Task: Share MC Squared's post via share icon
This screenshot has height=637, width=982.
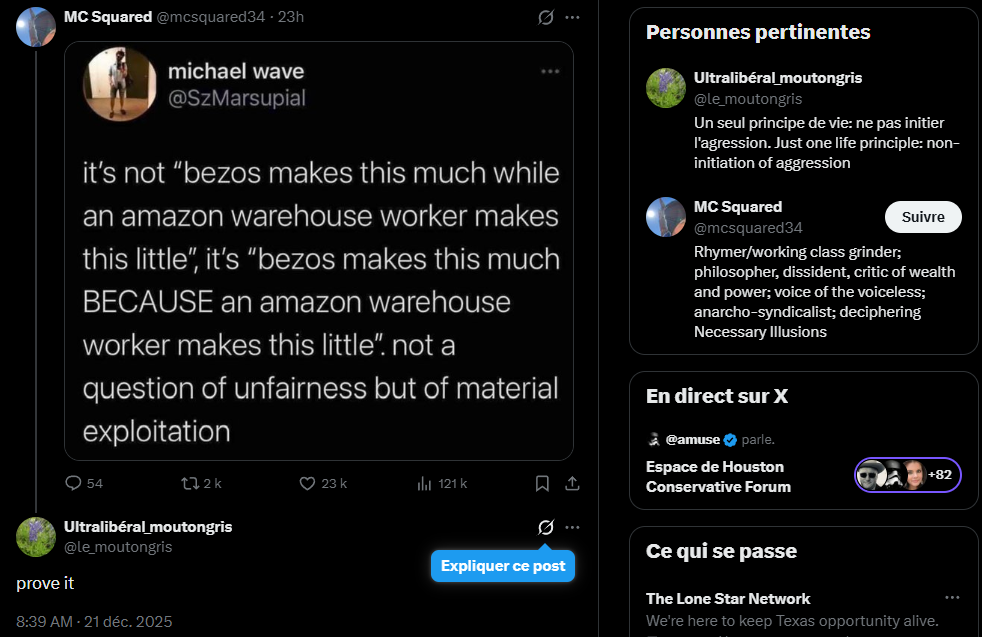Action: (572, 484)
